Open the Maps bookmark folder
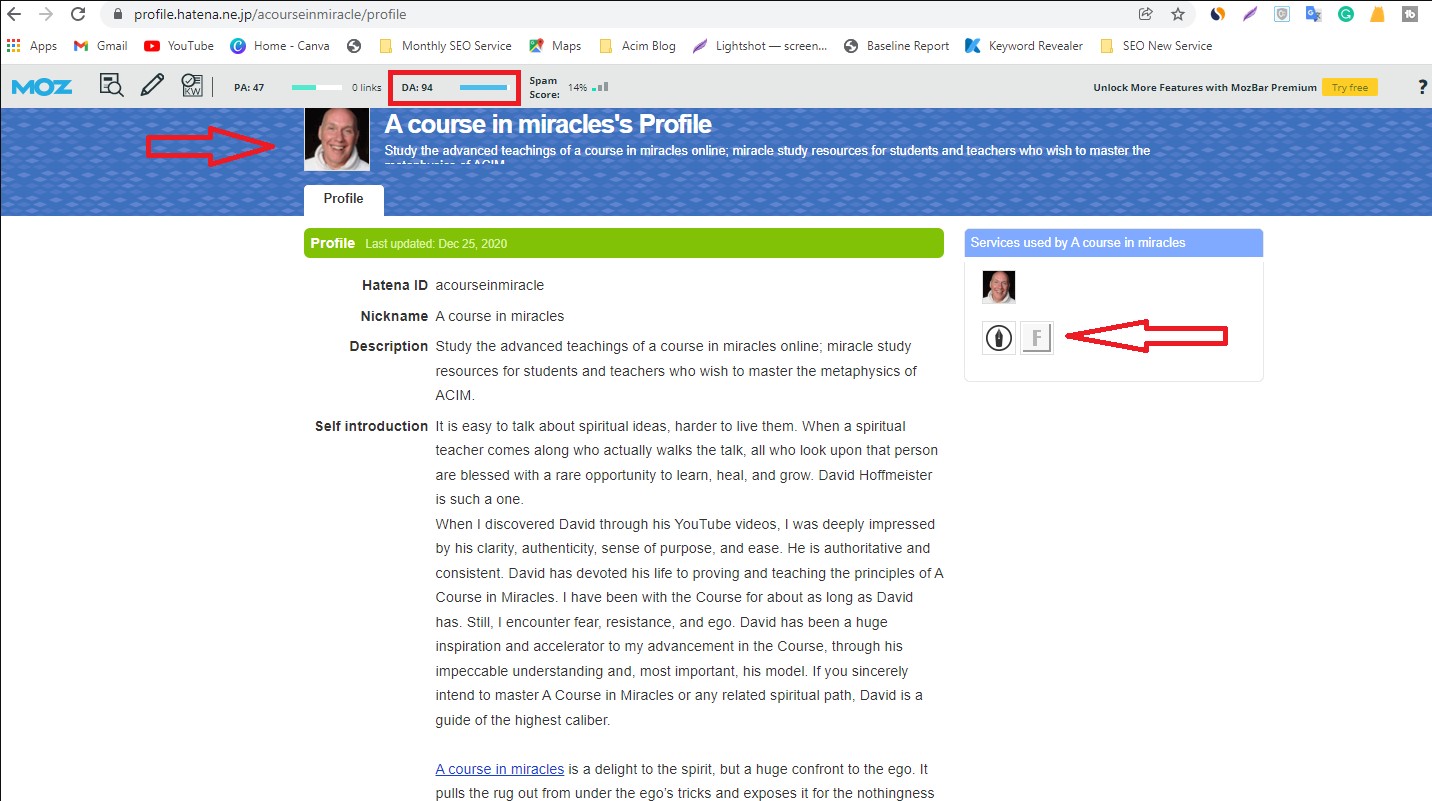The image size is (1432, 801). [x=555, y=45]
